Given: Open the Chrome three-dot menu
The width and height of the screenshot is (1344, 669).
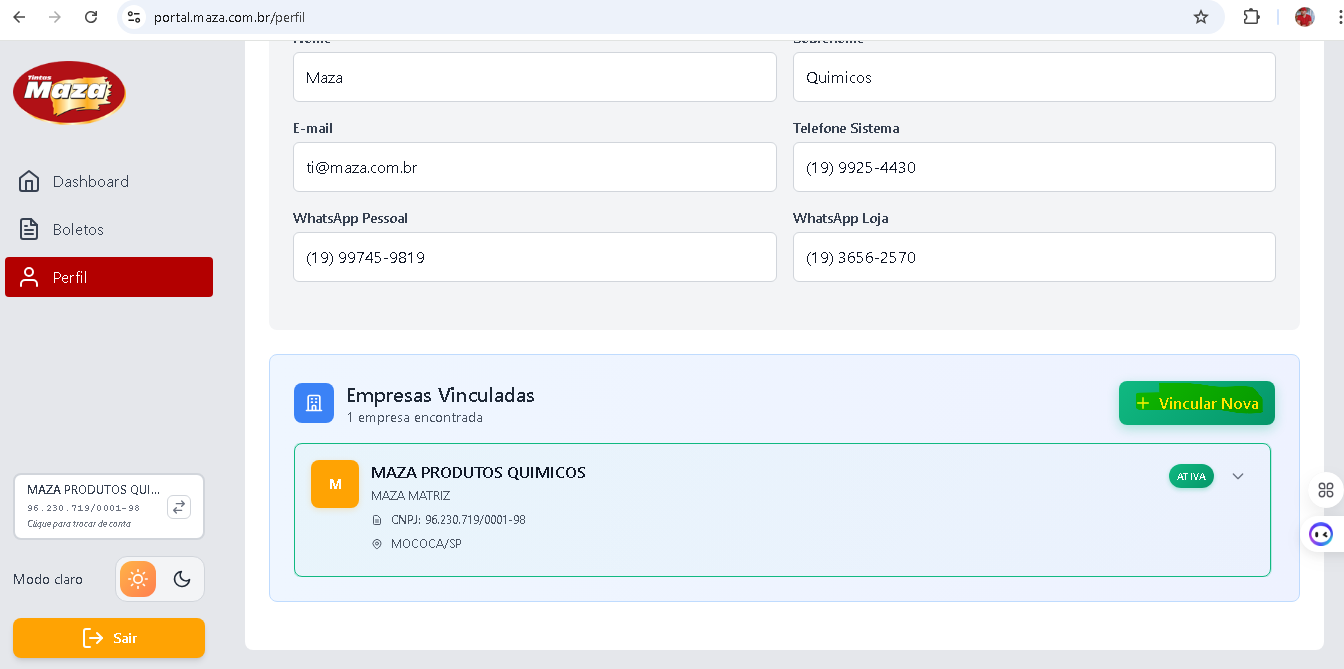Looking at the screenshot, I should [1336, 17].
